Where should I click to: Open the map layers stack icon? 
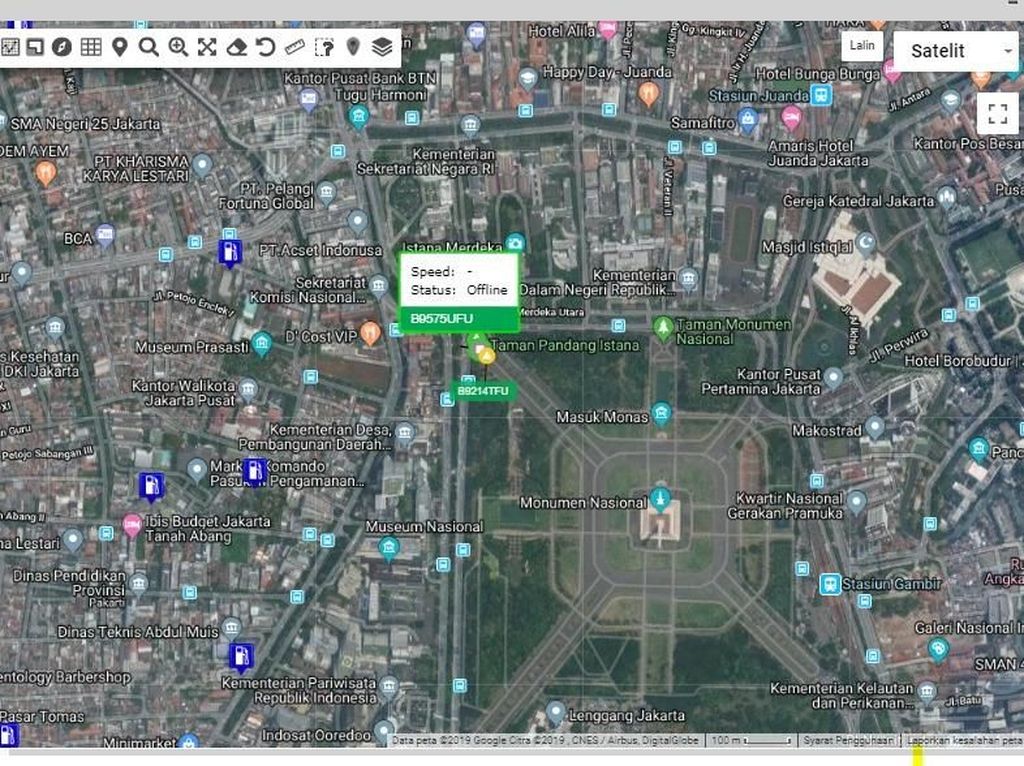pyautogui.click(x=382, y=46)
